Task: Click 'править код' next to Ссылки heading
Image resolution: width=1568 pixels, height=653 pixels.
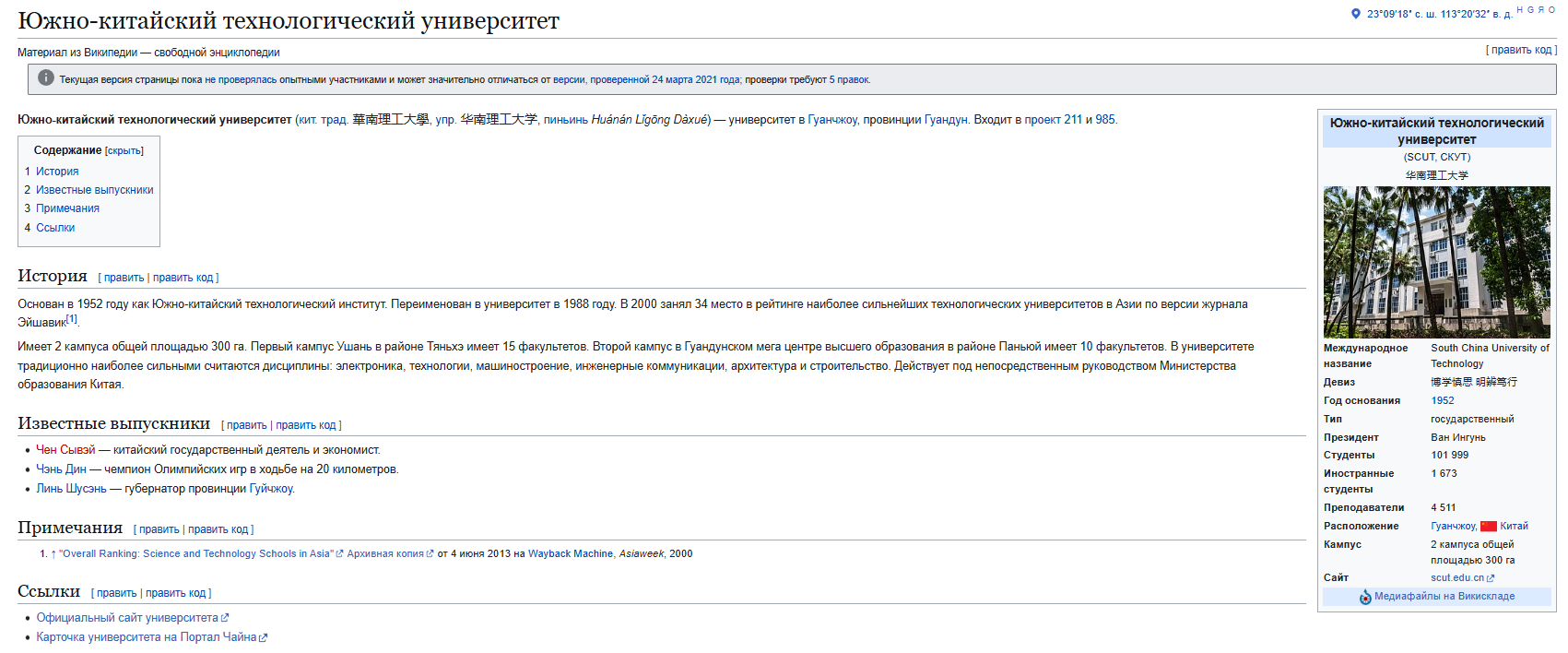Action: point(175,593)
